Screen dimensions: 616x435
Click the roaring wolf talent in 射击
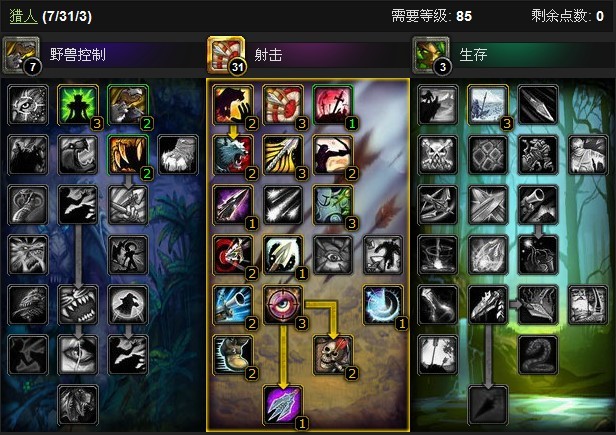click(233, 155)
